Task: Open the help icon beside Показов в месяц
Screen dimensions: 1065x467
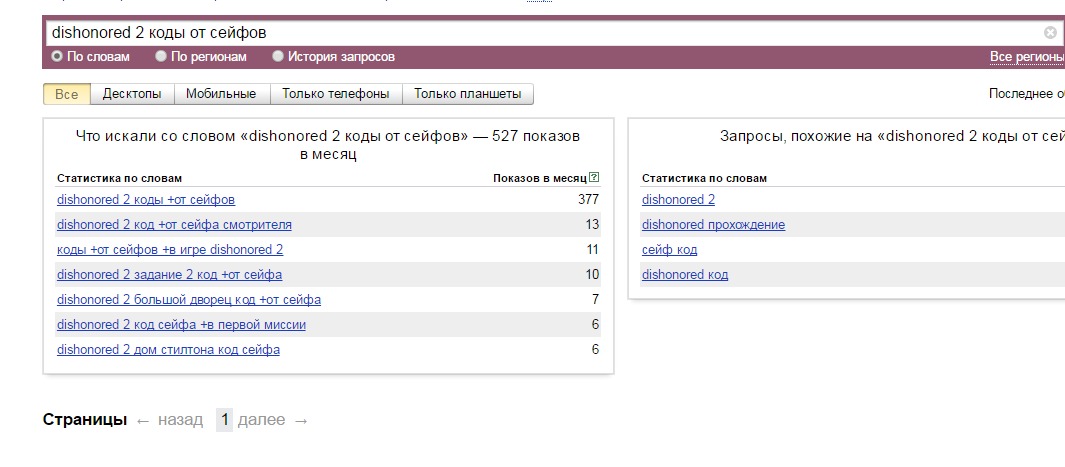Action: point(594,178)
